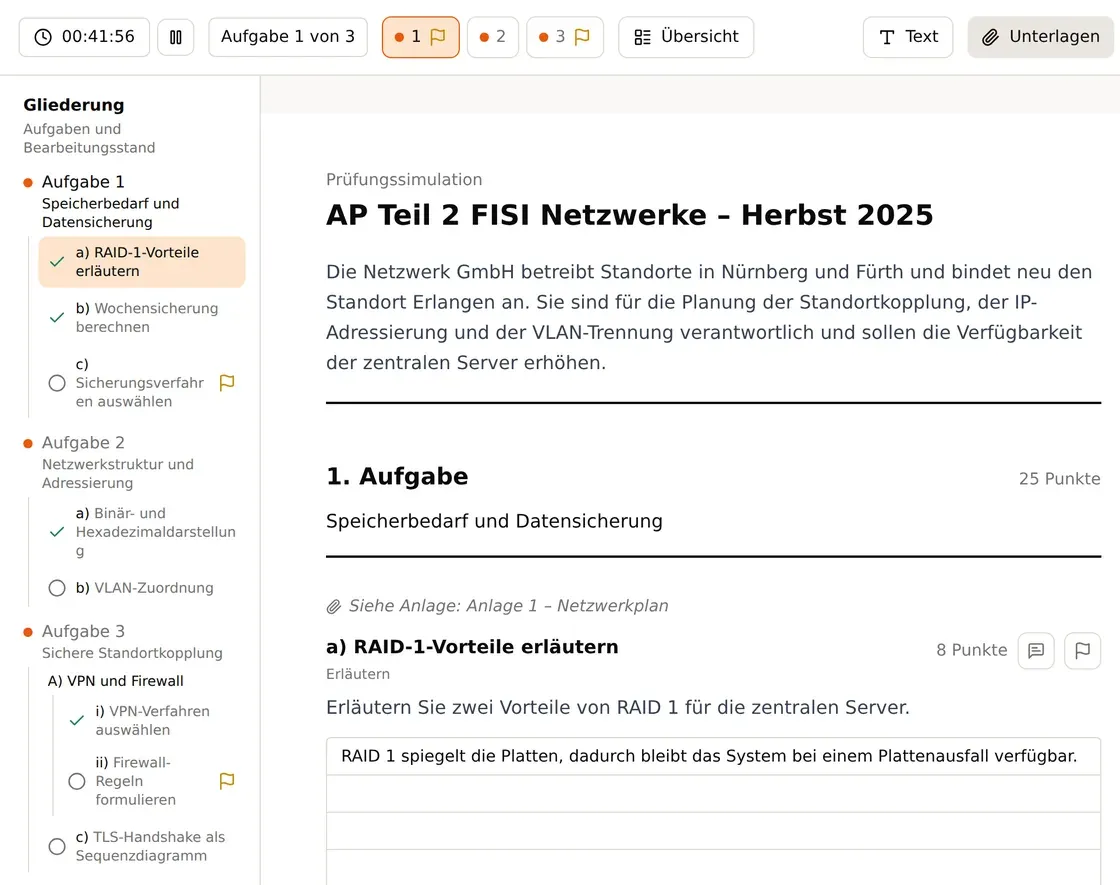
Task: Open the Übersicht overview
Action: tap(686, 37)
